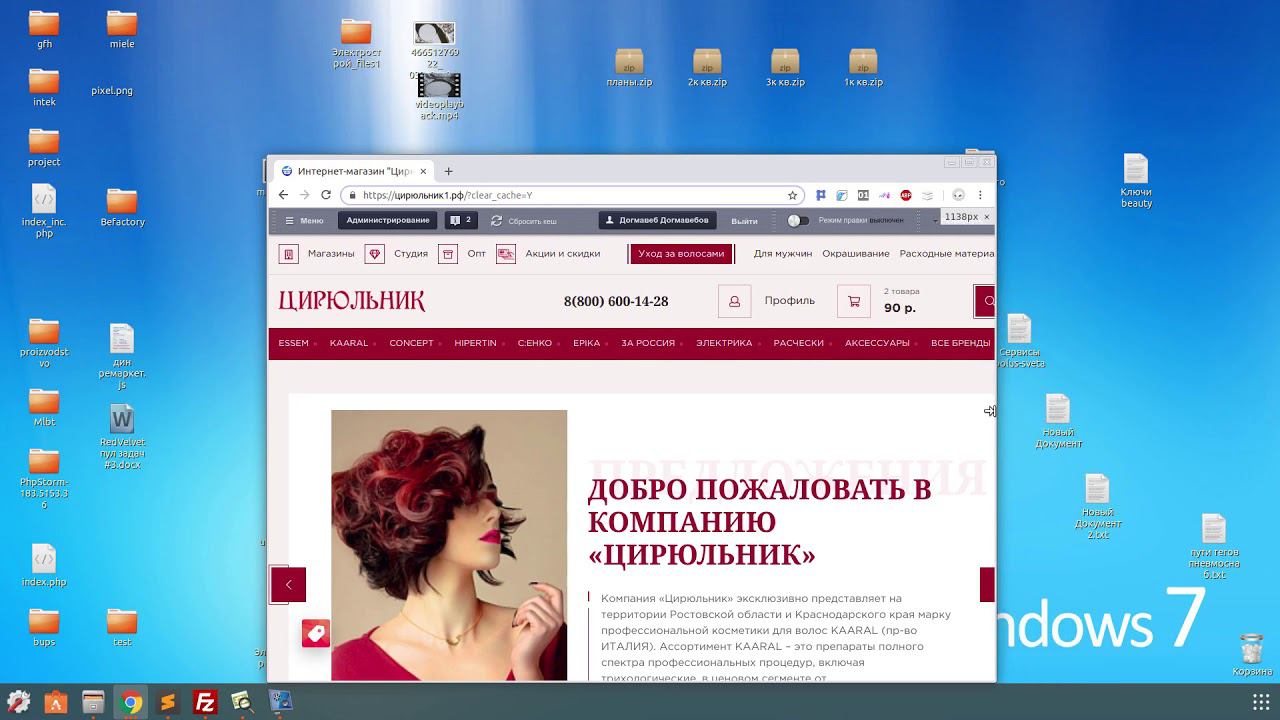This screenshot has height=720, width=1280.
Task: Click the Акции и скидки icon
Action: [x=506, y=254]
